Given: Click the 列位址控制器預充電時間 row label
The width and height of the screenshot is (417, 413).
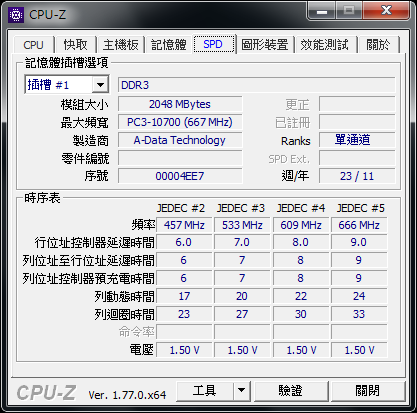Looking at the screenshot, I should (88, 279).
